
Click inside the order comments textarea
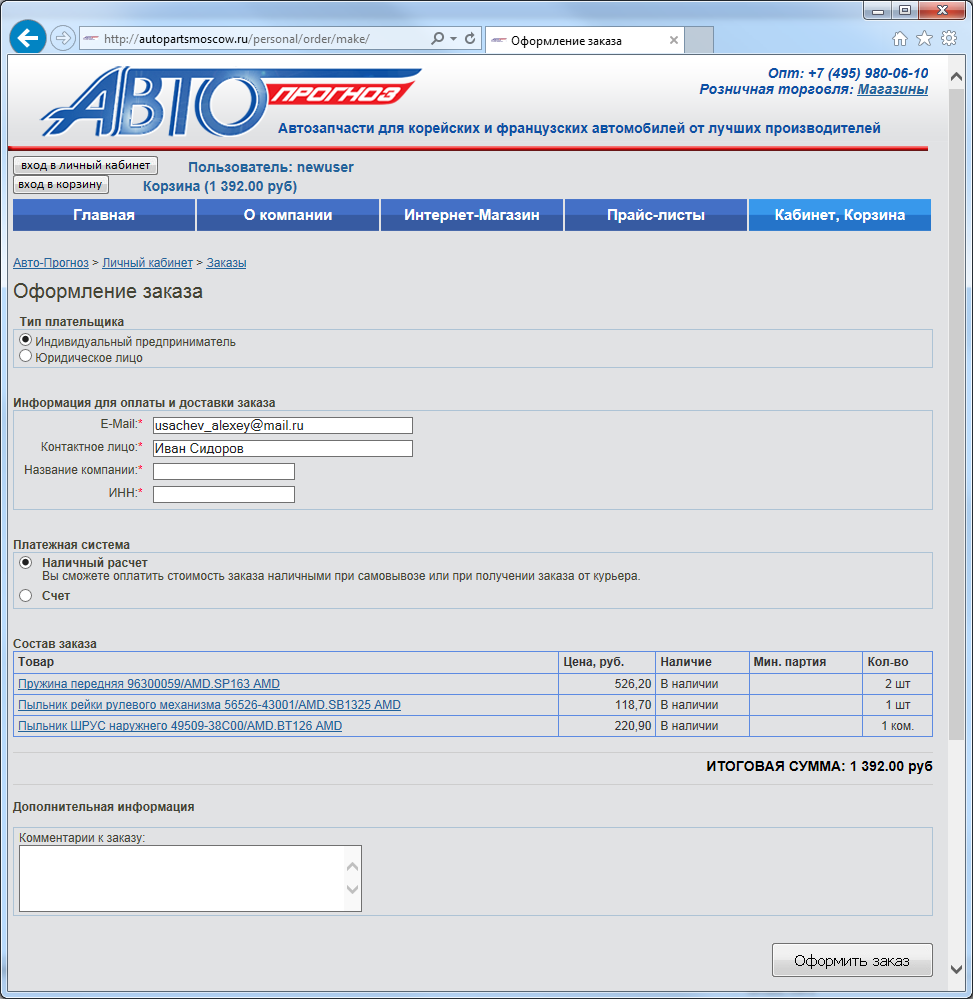click(x=181, y=878)
